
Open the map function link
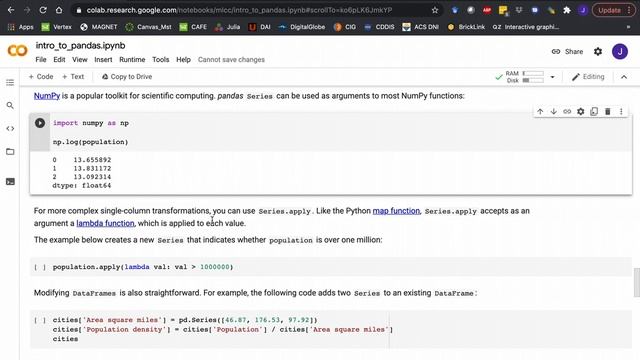[x=396, y=211]
